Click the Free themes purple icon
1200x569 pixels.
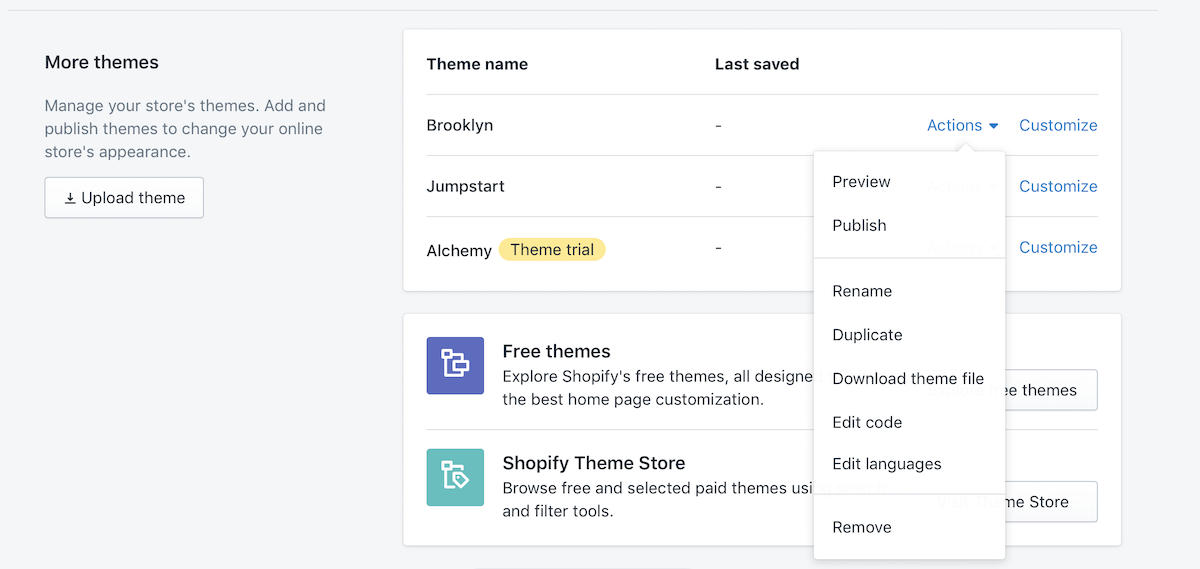(455, 365)
